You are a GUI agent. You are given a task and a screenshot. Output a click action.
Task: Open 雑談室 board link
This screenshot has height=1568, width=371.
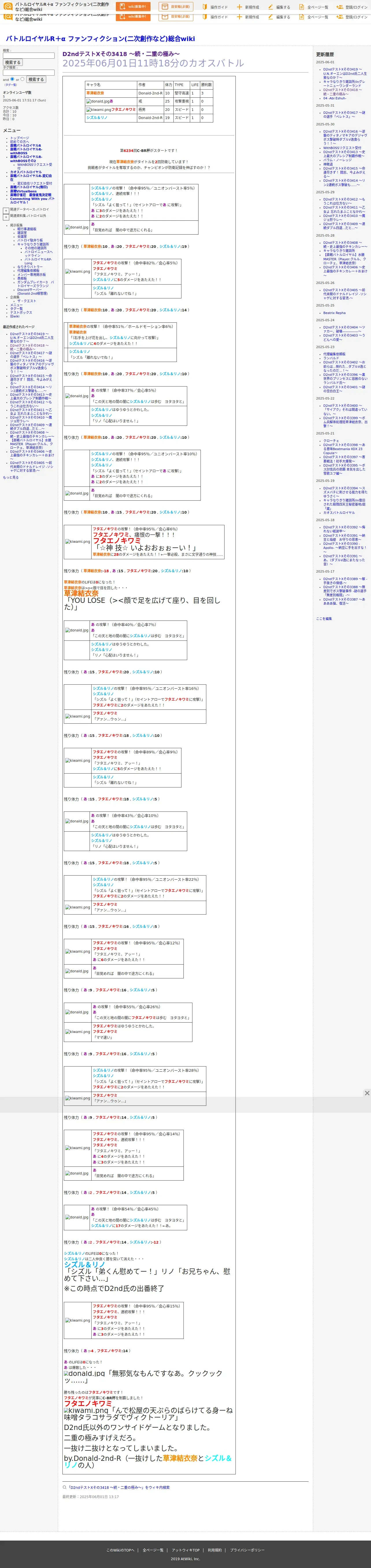[x=22, y=233]
